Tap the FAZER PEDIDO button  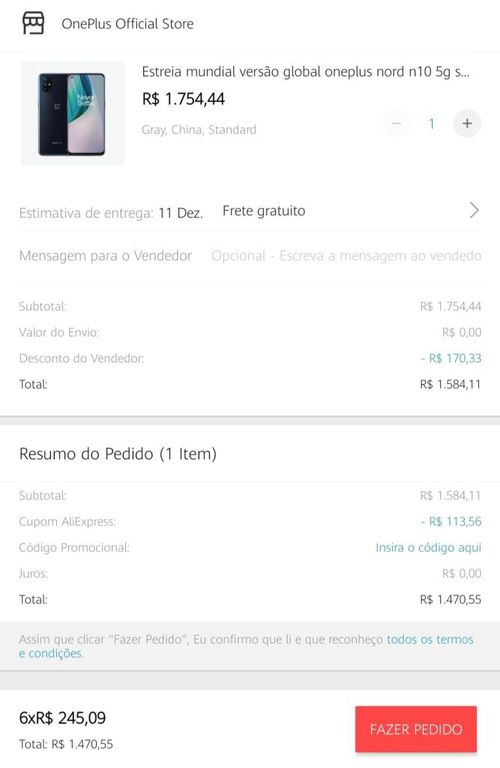[416, 729]
